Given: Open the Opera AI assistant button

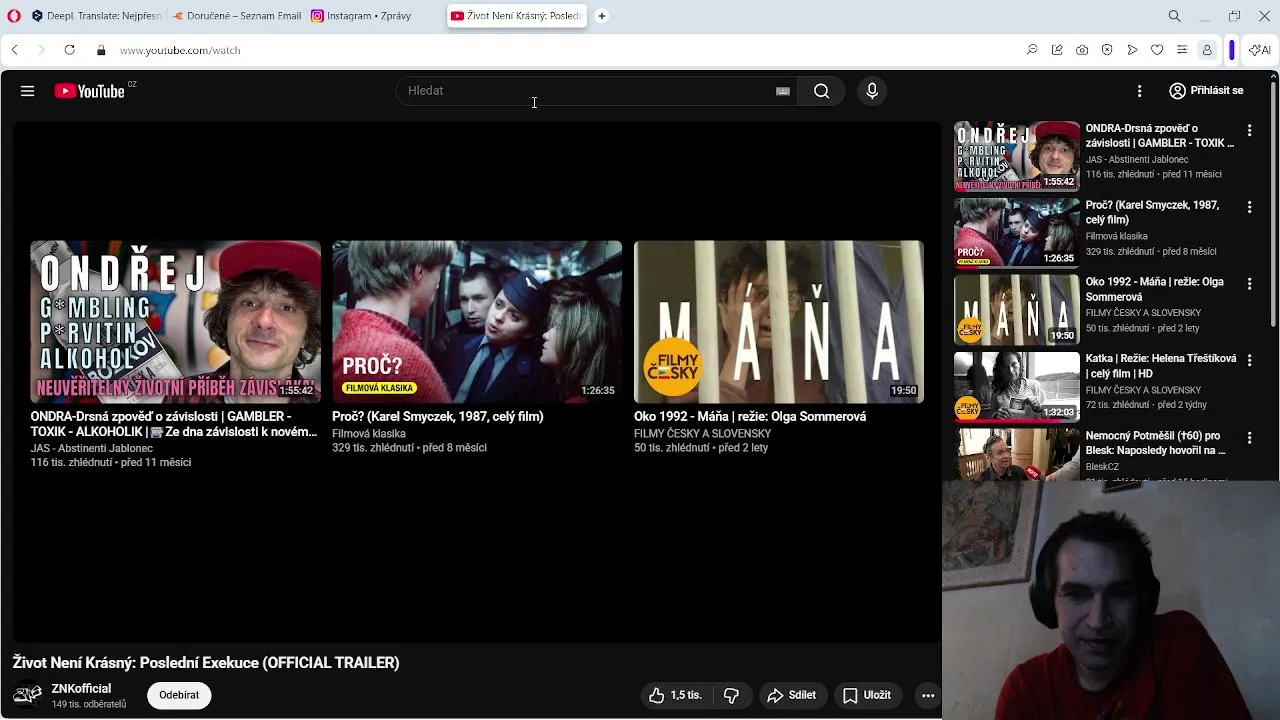Looking at the screenshot, I should [x=1259, y=50].
